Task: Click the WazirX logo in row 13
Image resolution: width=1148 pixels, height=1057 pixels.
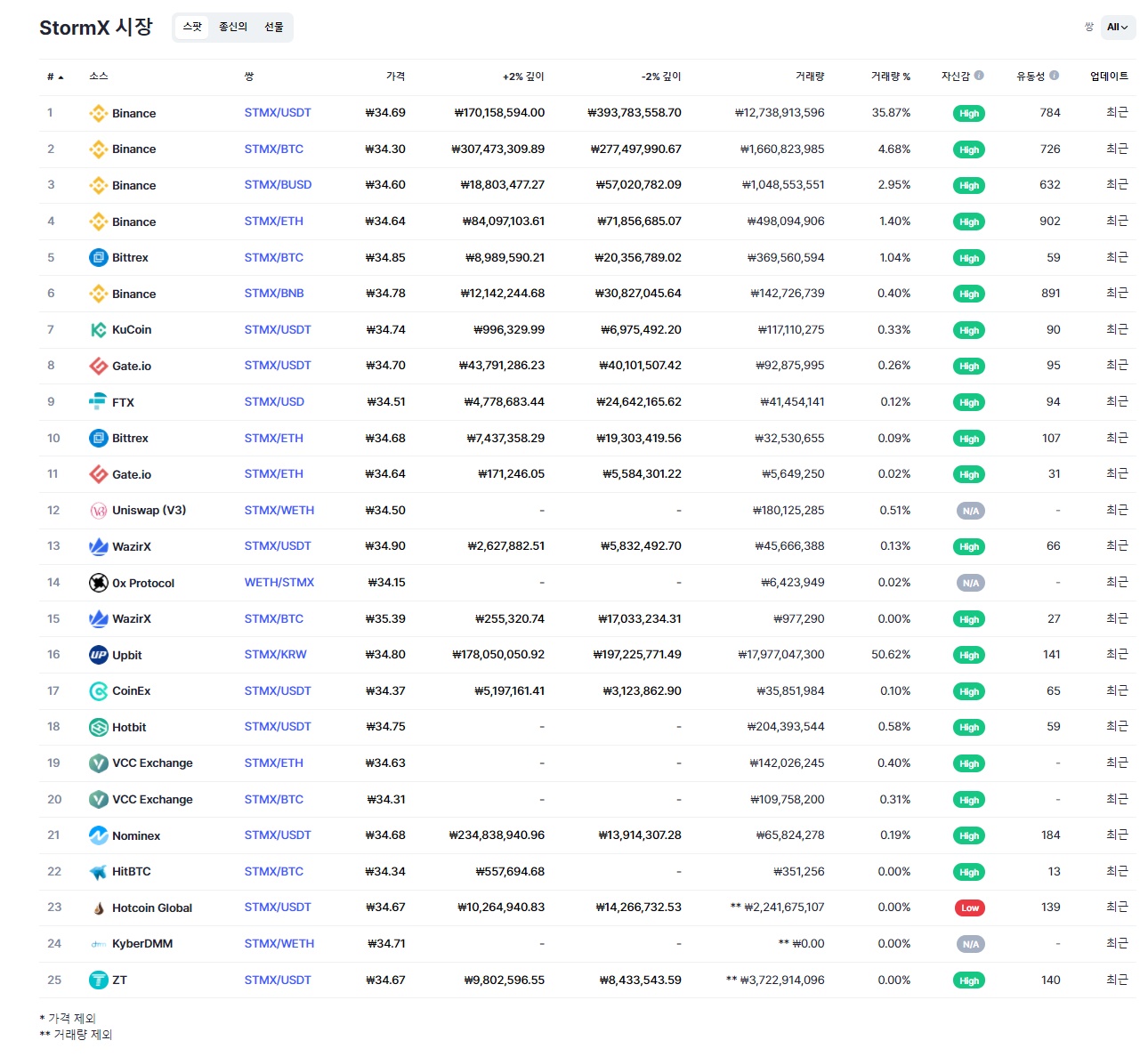Action: point(99,546)
